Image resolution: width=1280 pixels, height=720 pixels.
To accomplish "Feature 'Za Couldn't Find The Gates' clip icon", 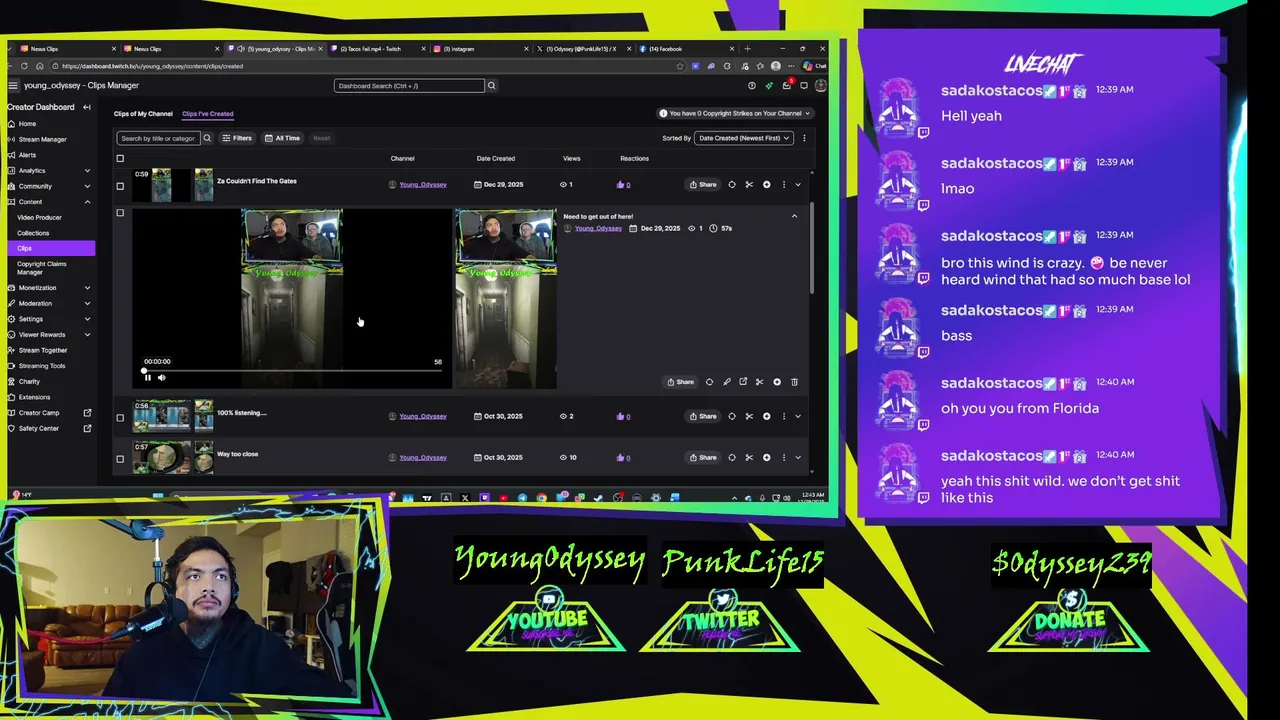I will point(732,185).
